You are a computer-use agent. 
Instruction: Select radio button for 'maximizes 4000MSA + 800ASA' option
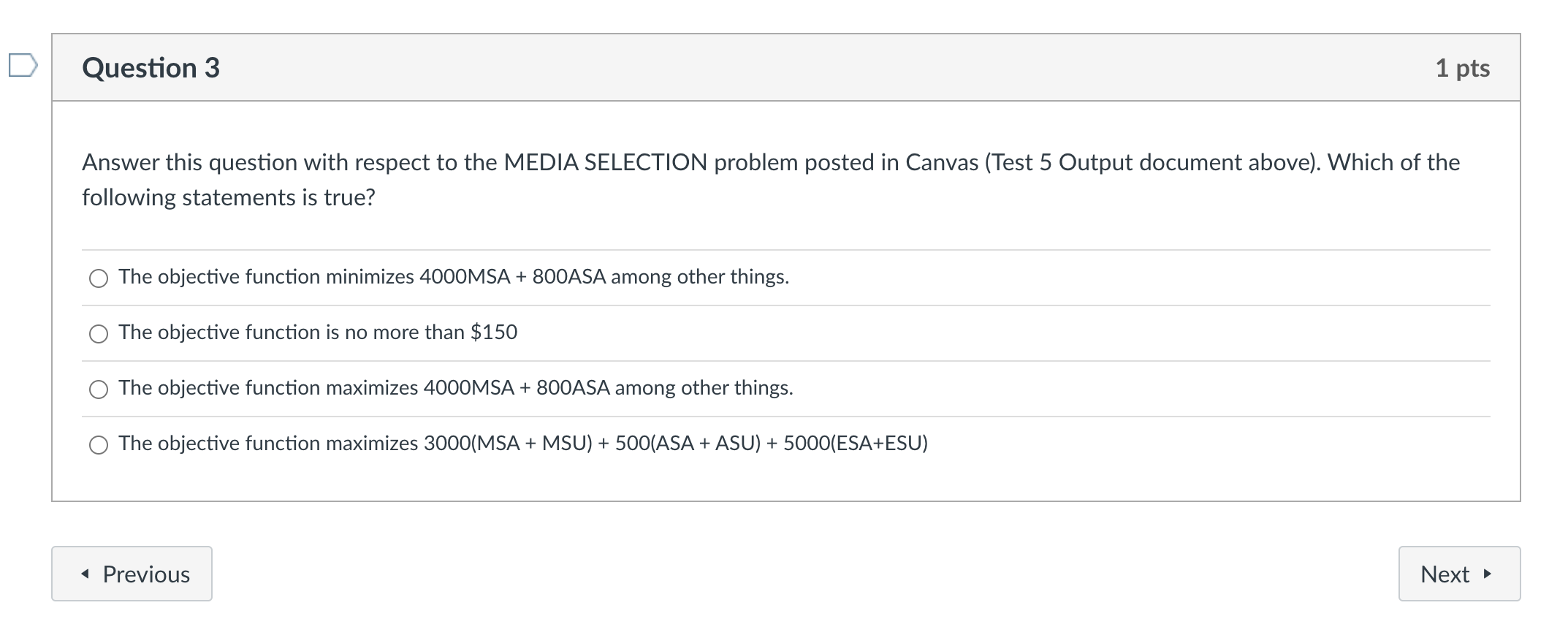99,389
